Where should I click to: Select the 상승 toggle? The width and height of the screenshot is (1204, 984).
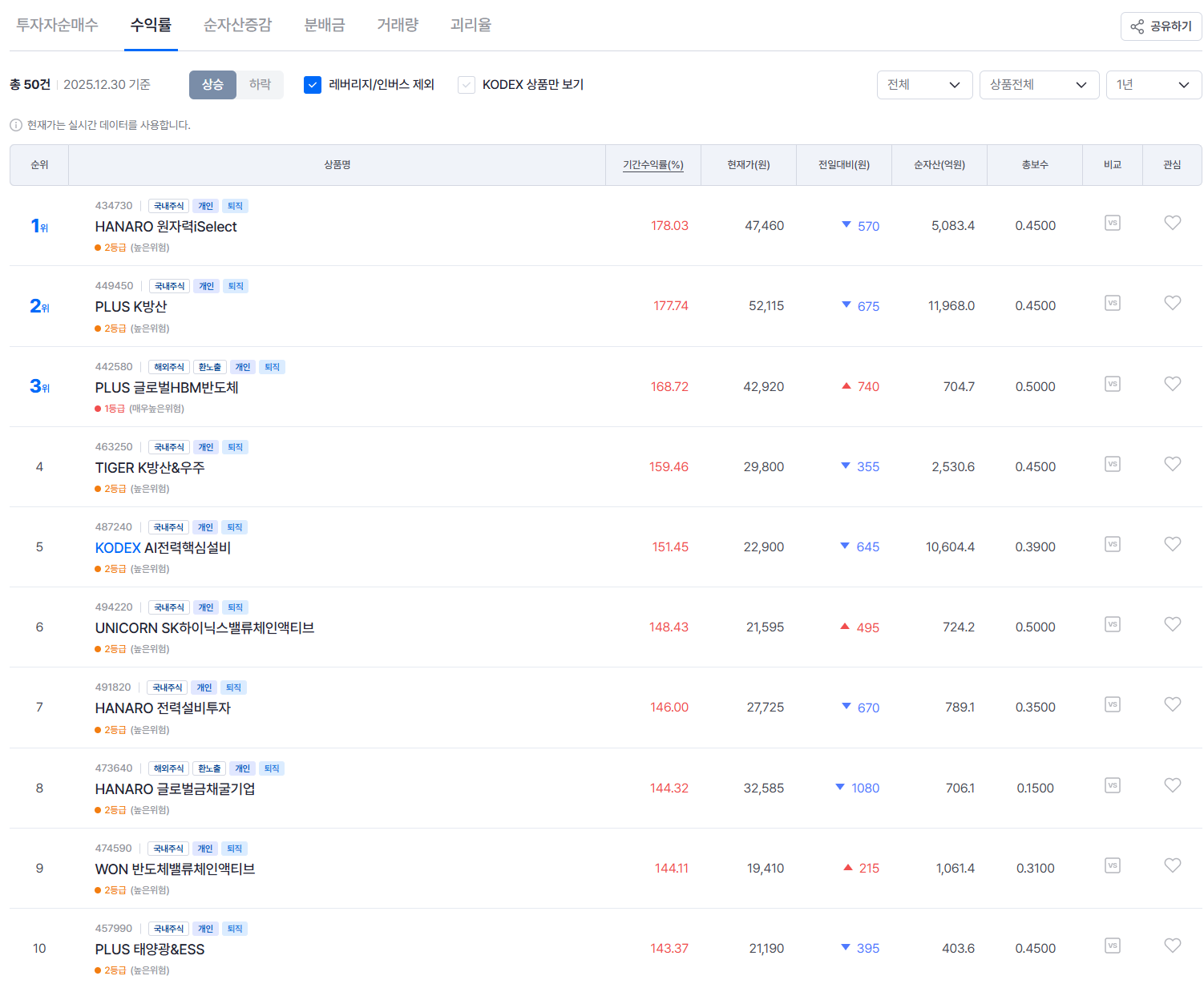click(212, 84)
